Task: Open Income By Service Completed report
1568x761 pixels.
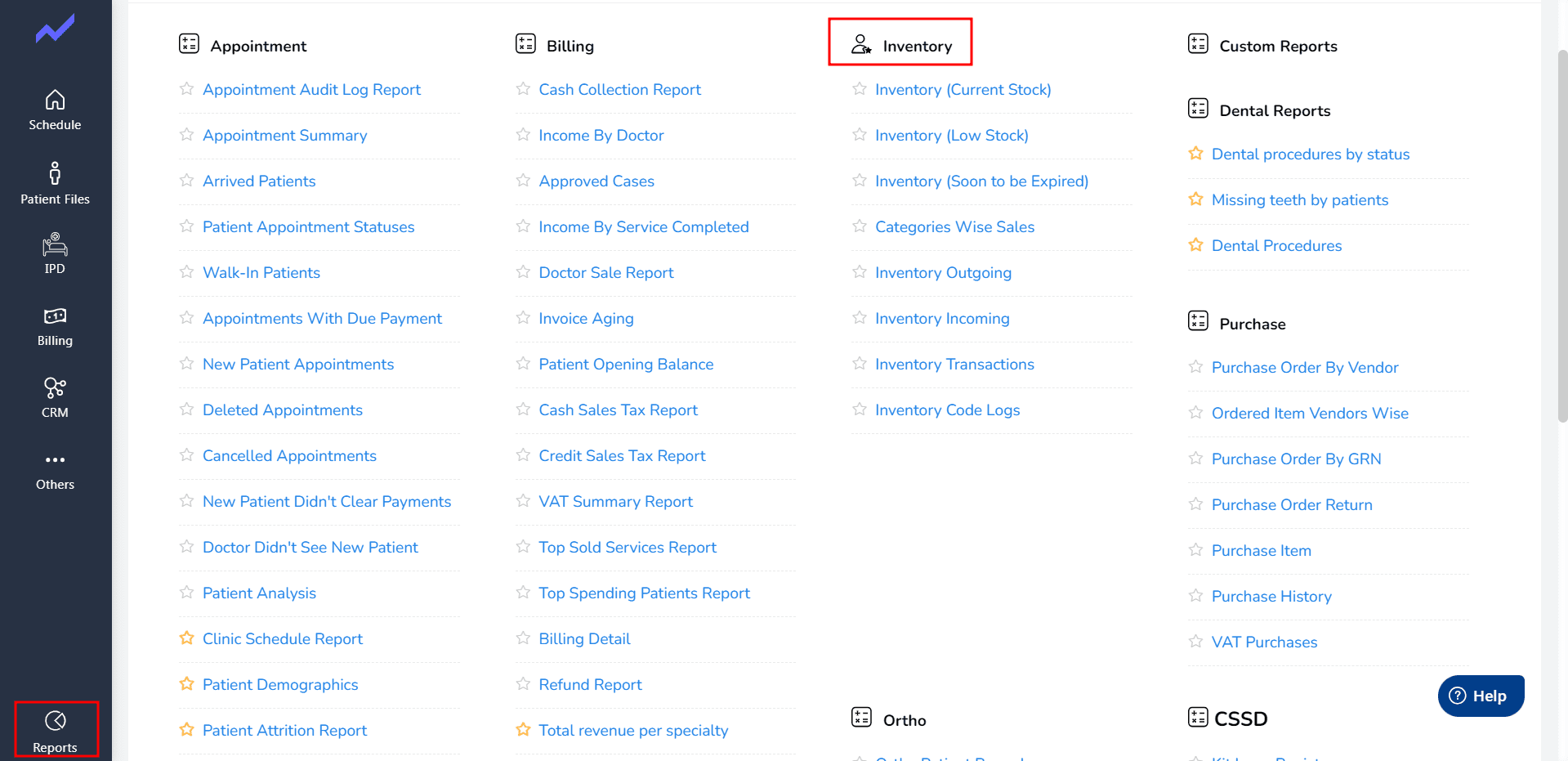Action: tap(644, 226)
